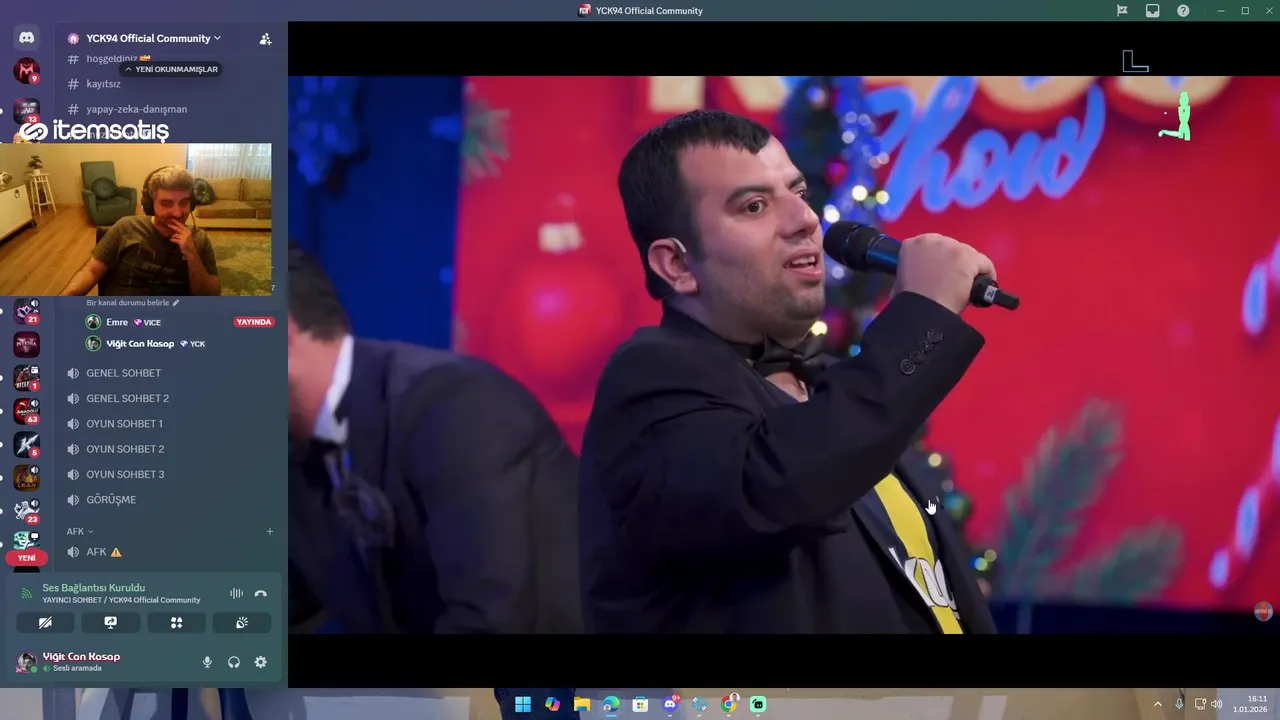This screenshot has height=720, width=1280.
Task: Open green app icon in taskbar
Action: [758, 704]
